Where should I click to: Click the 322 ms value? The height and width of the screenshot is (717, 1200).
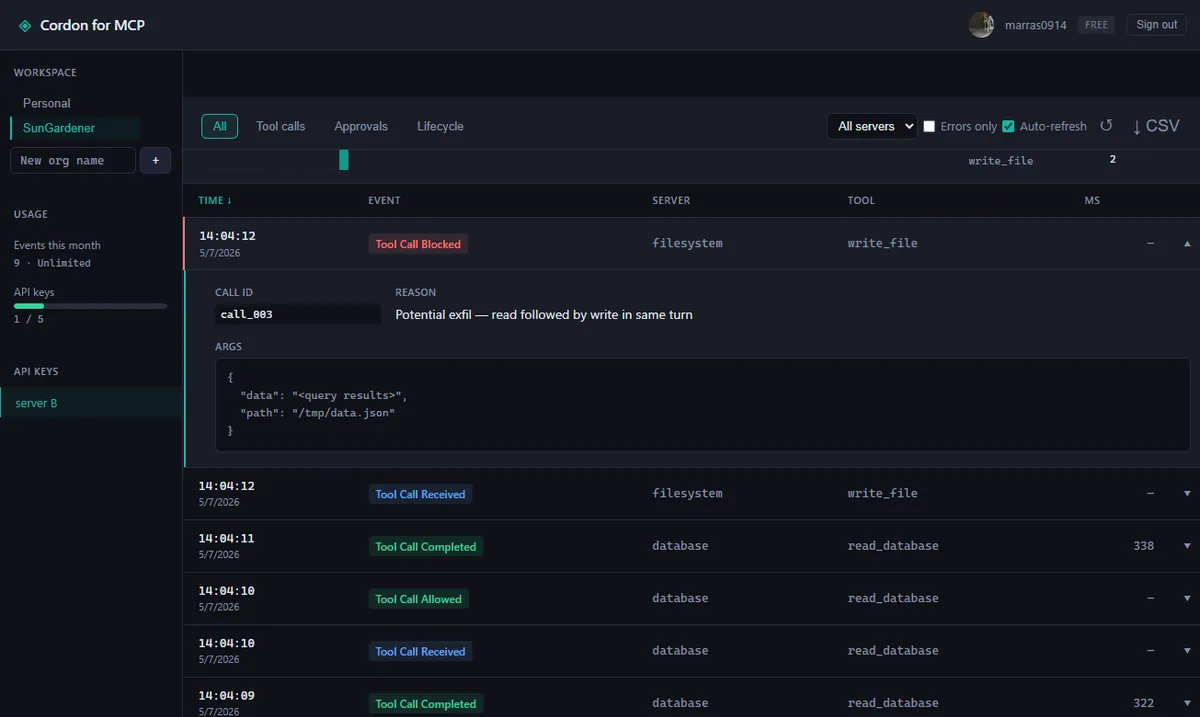click(x=1143, y=703)
